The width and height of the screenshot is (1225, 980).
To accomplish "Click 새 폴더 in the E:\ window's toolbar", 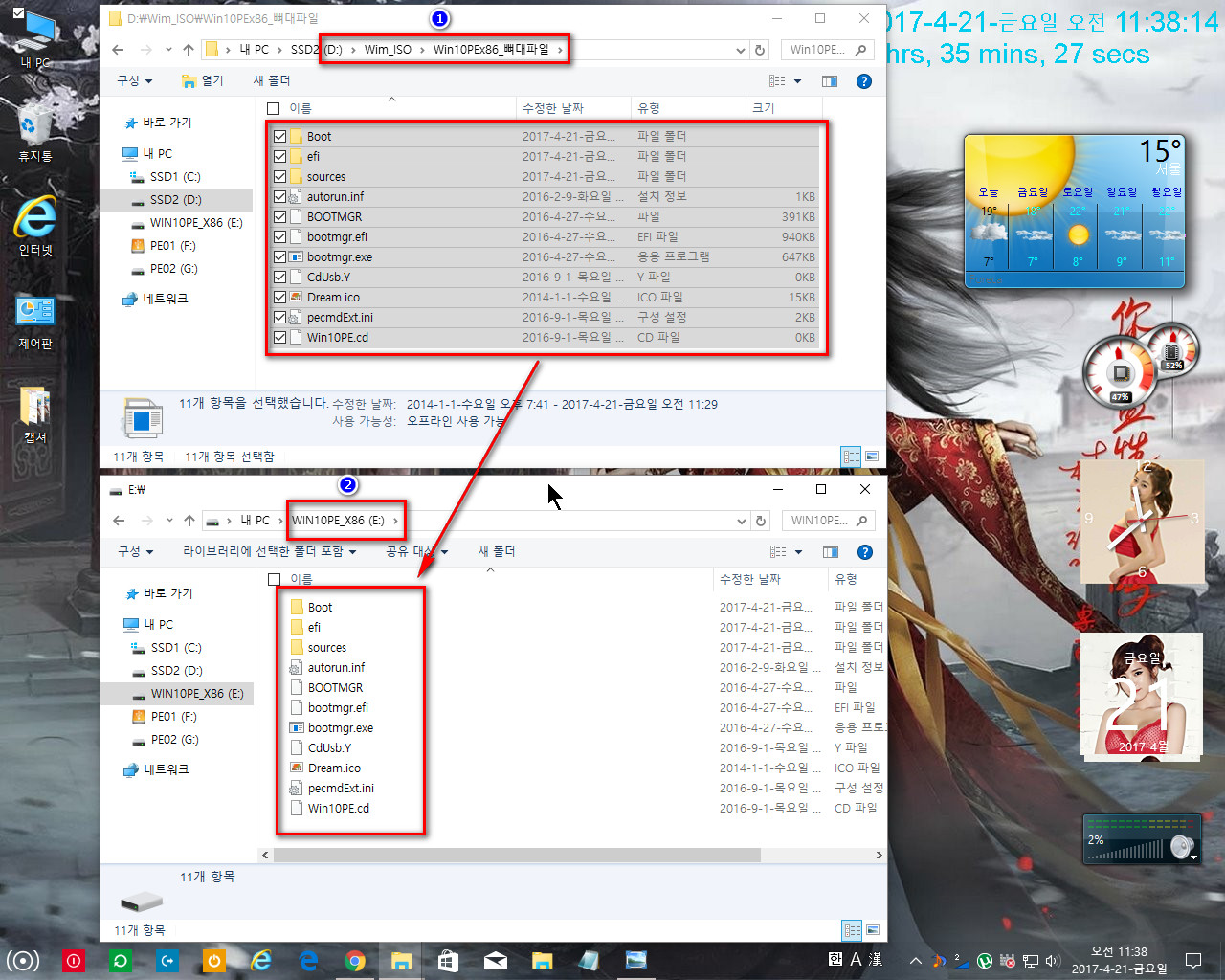I will 497,552.
